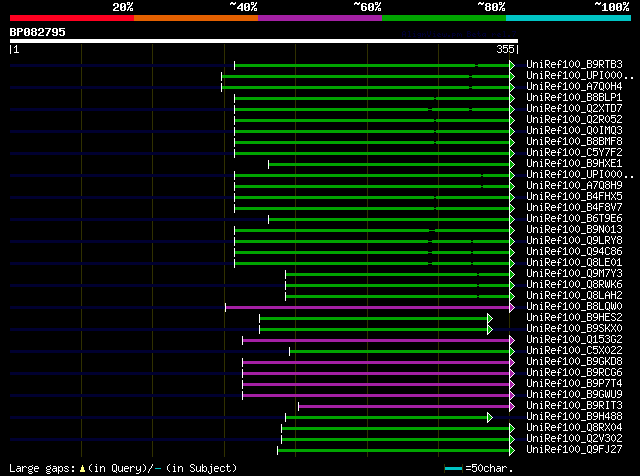Select the UniRef100_B9N013 label
640x476 pixels.
(574, 230)
